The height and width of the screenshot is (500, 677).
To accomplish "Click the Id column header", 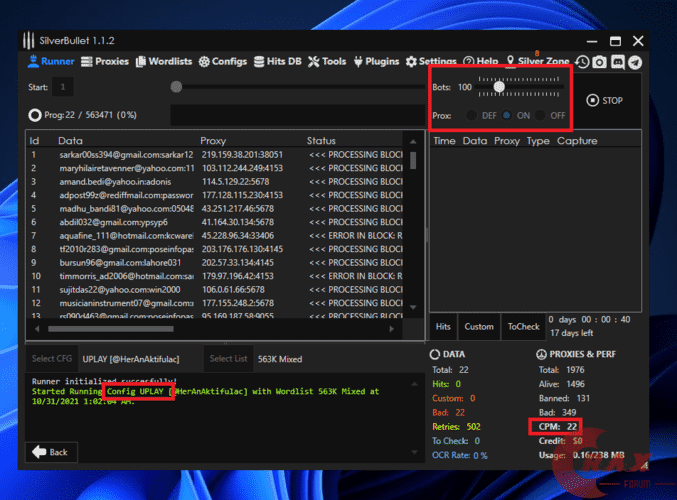I will point(34,141).
